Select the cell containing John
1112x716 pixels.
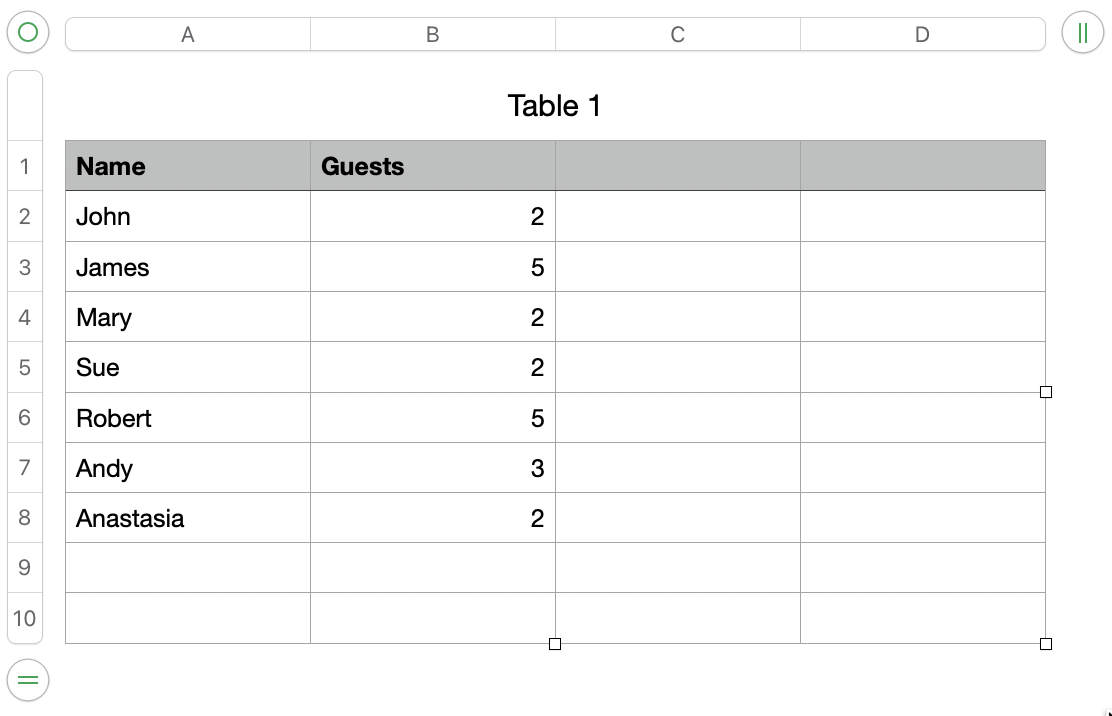tap(187, 217)
